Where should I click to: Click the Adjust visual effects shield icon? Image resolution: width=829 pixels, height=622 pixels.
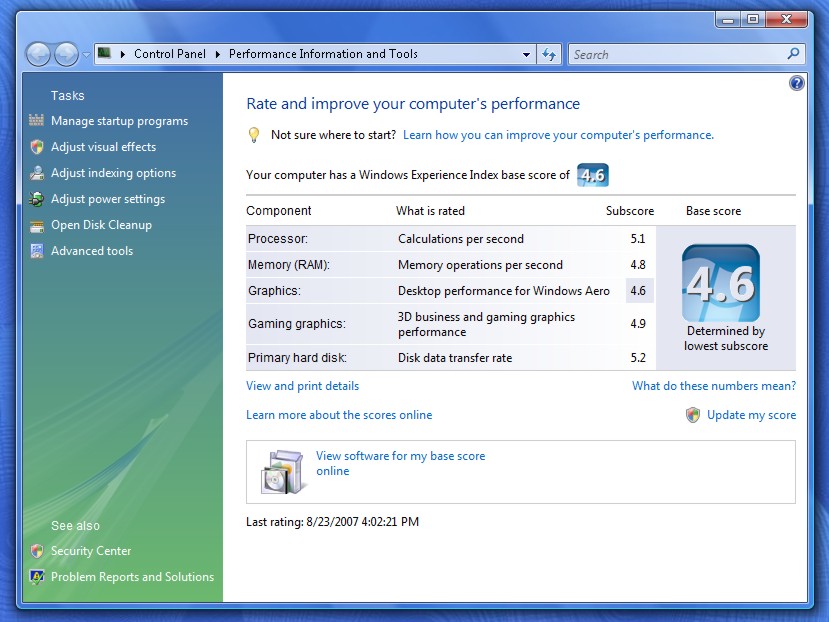(x=37, y=147)
